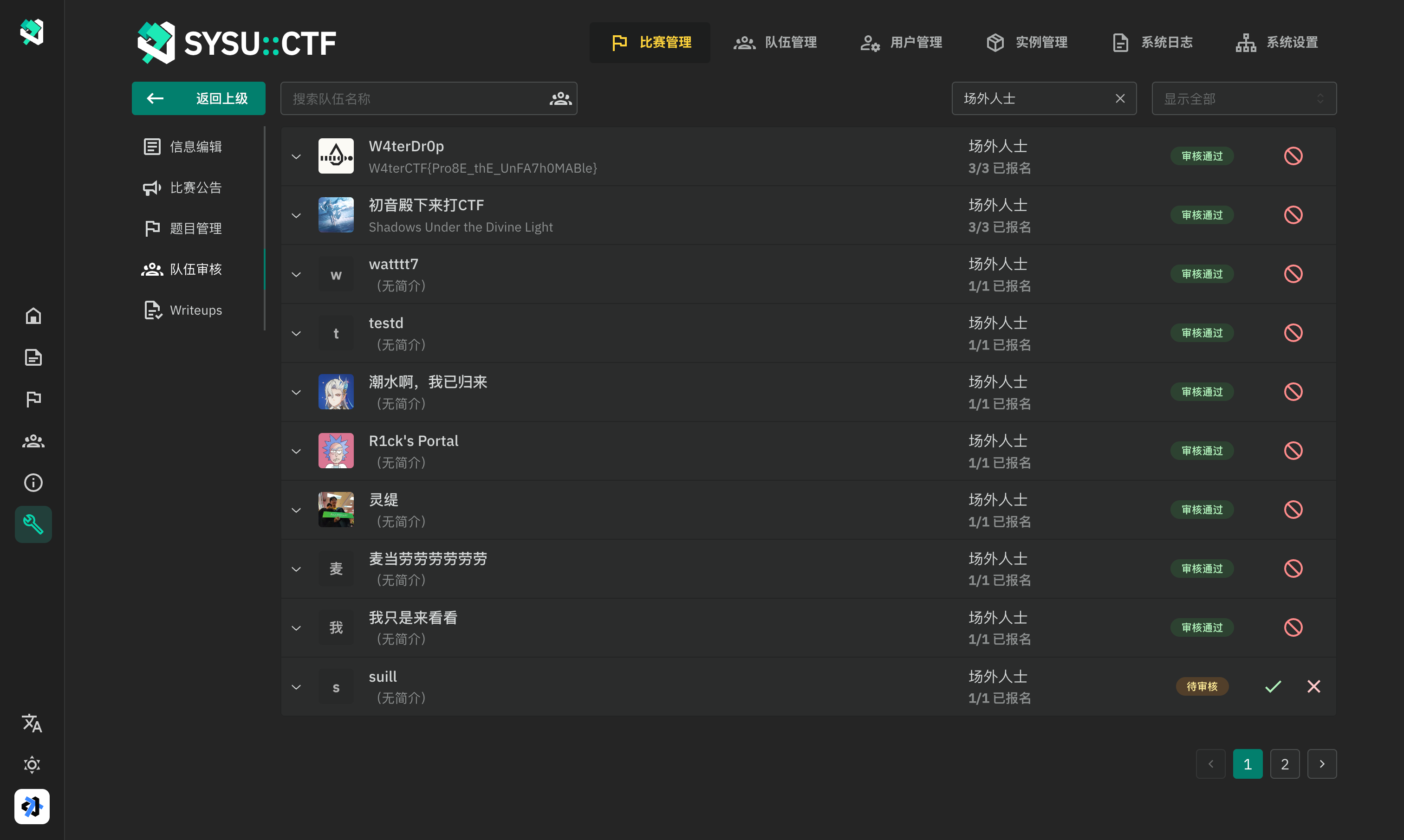Open the 显示全部 status filter dropdown
The image size is (1404, 840).
[1244, 98]
